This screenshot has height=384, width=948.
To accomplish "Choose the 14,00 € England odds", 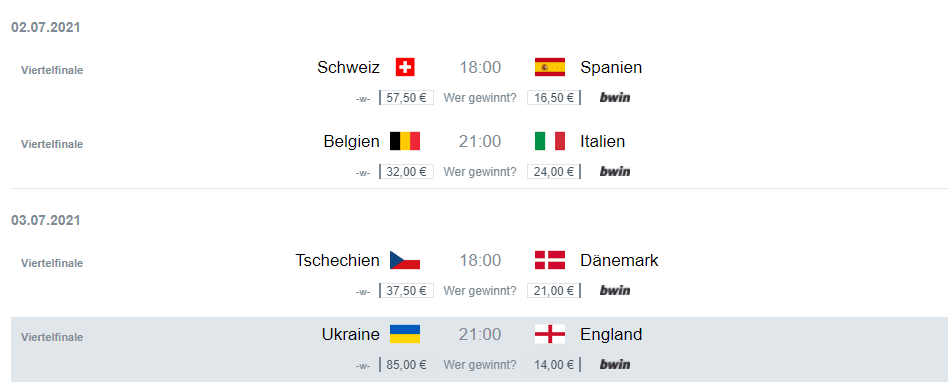I will 554,365.
